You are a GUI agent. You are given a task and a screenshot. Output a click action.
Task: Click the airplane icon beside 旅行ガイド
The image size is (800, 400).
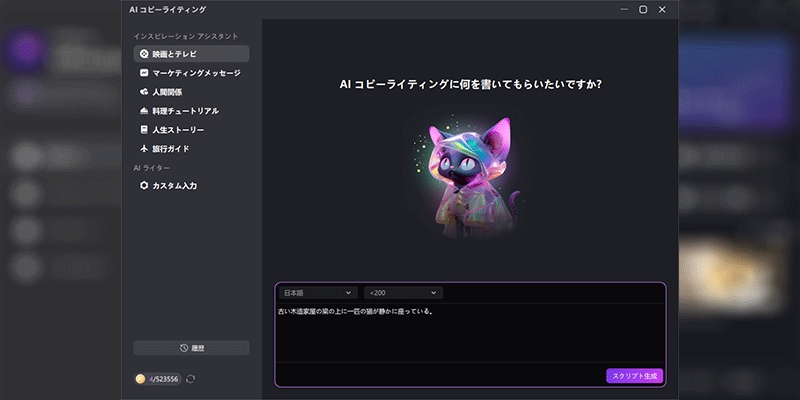click(144, 149)
